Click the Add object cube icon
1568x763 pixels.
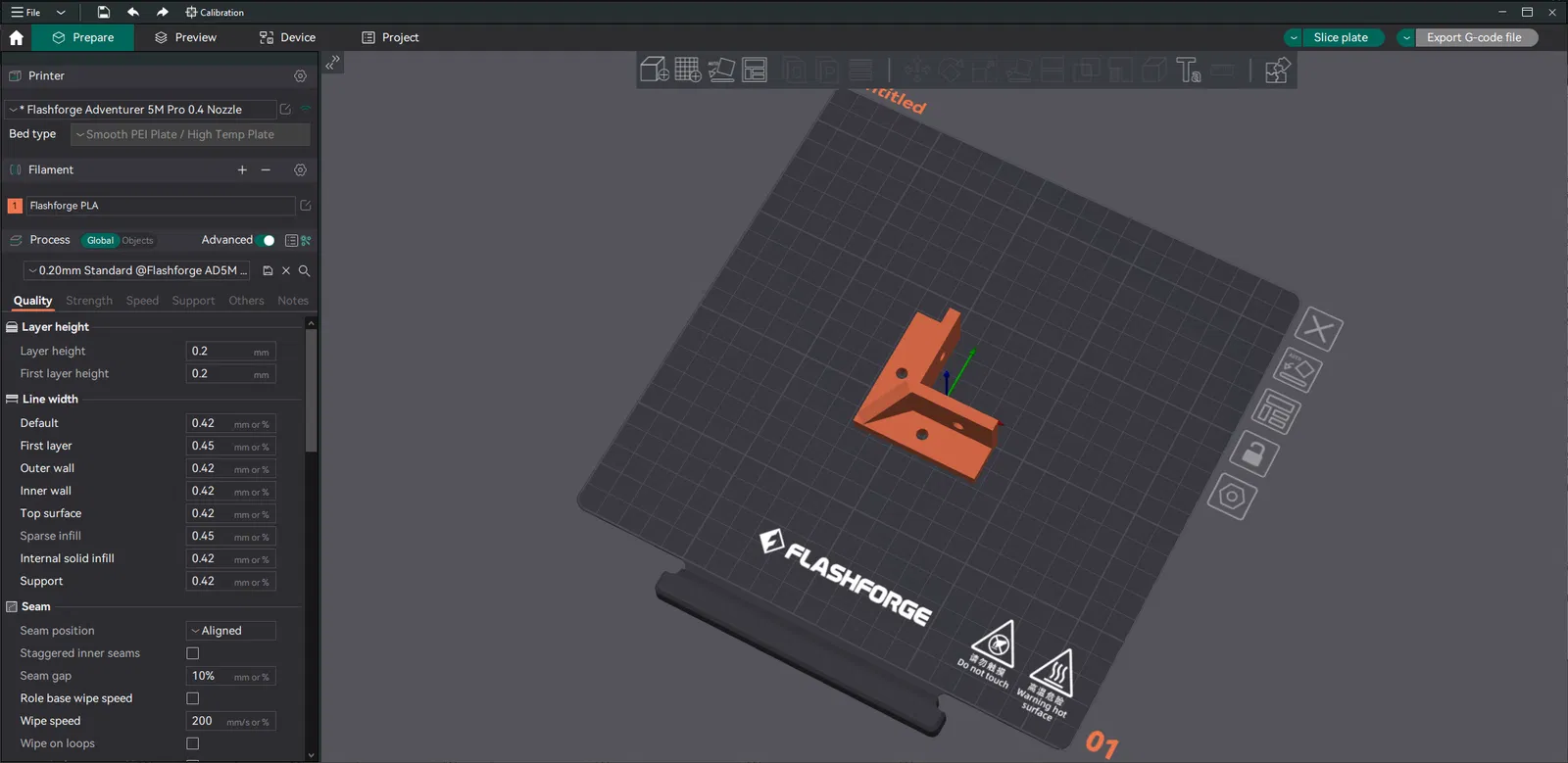click(x=654, y=70)
